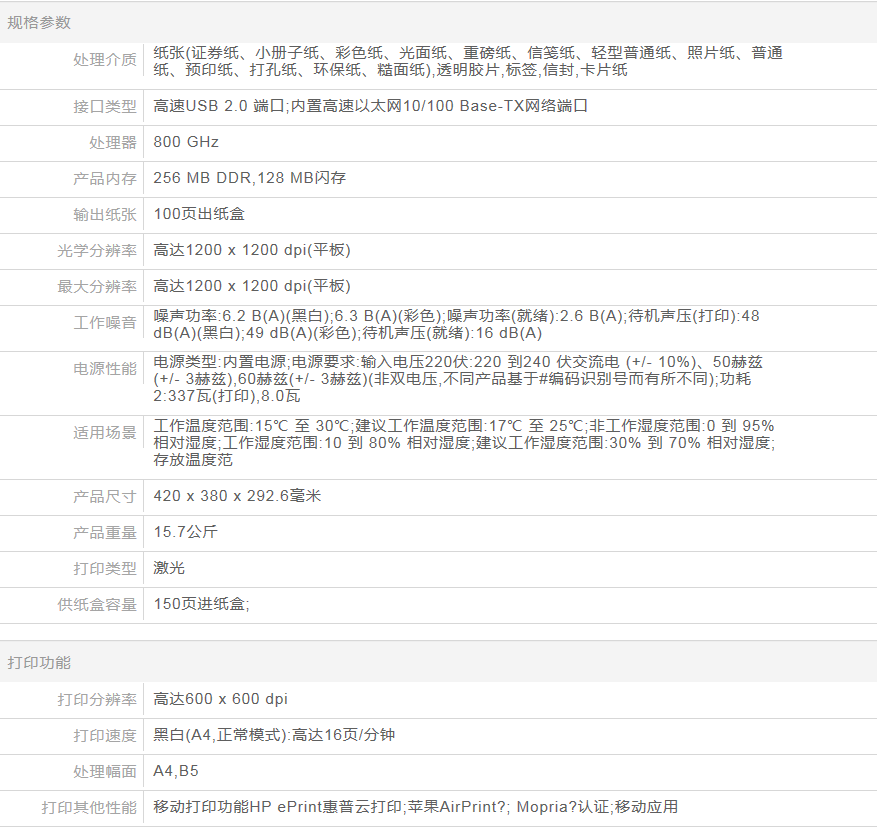Image resolution: width=877 pixels, height=828 pixels.
Task: Select the 适用场景 row label
Action: [105, 433]
